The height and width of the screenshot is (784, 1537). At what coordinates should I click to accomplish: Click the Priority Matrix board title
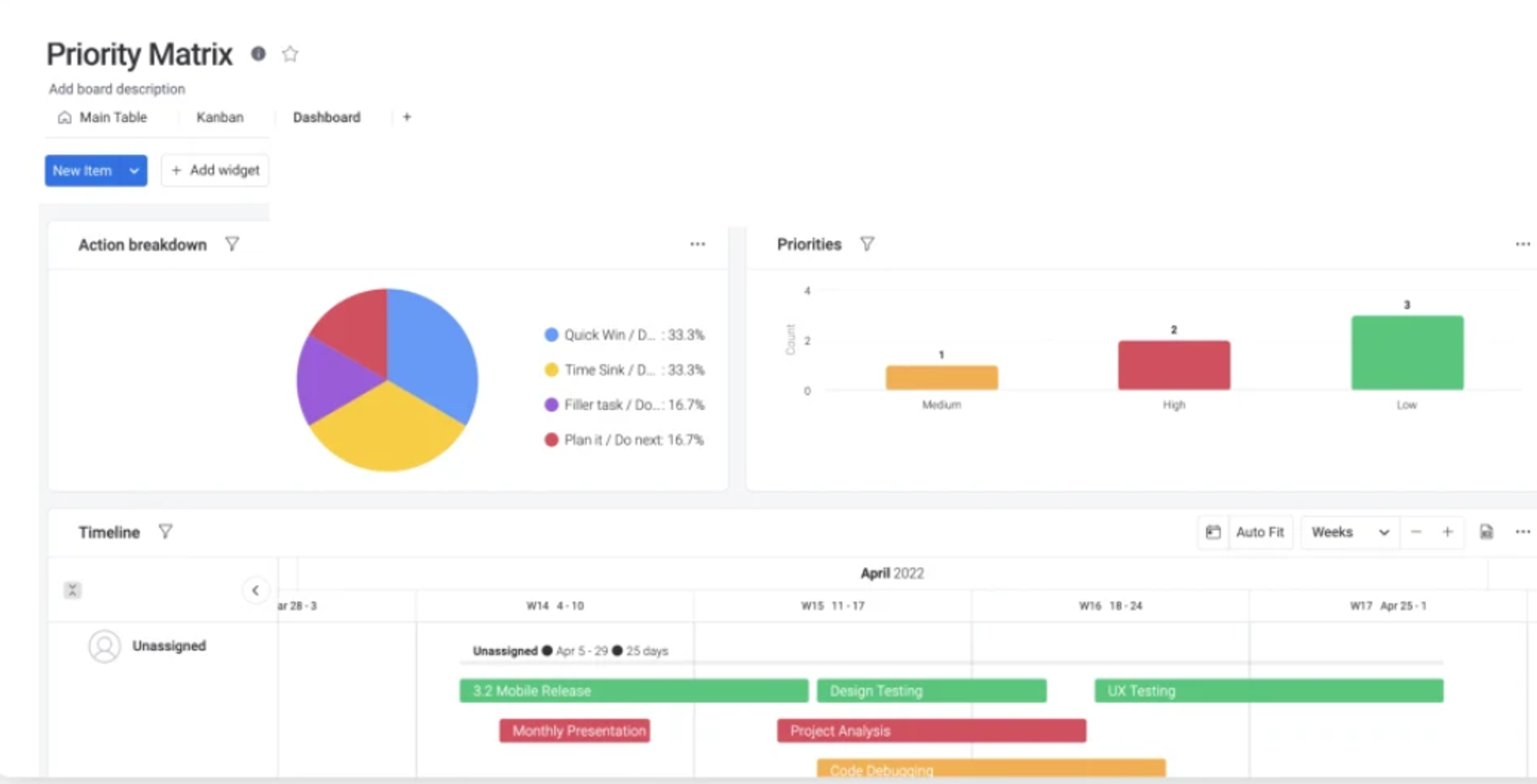click(x=140, y=54)
